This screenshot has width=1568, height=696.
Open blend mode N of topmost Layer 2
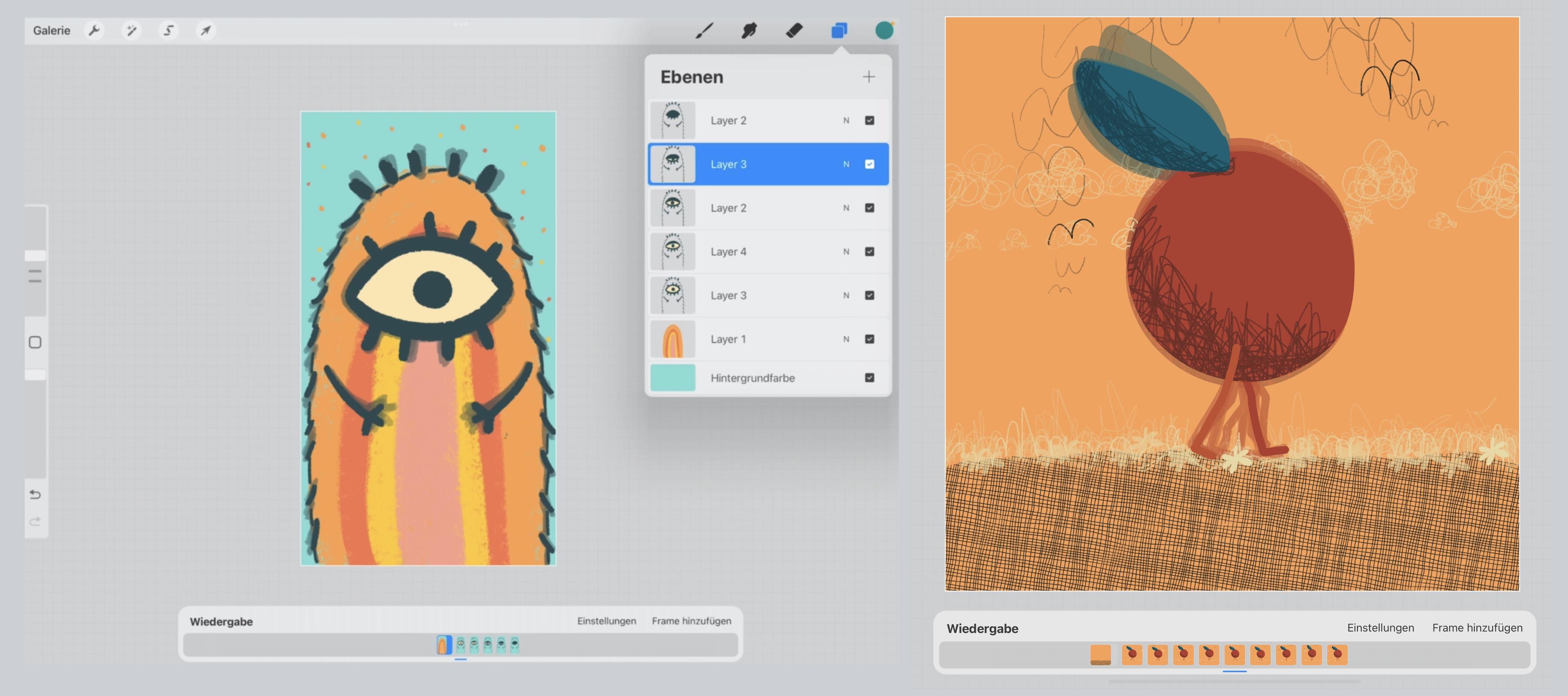846,120
